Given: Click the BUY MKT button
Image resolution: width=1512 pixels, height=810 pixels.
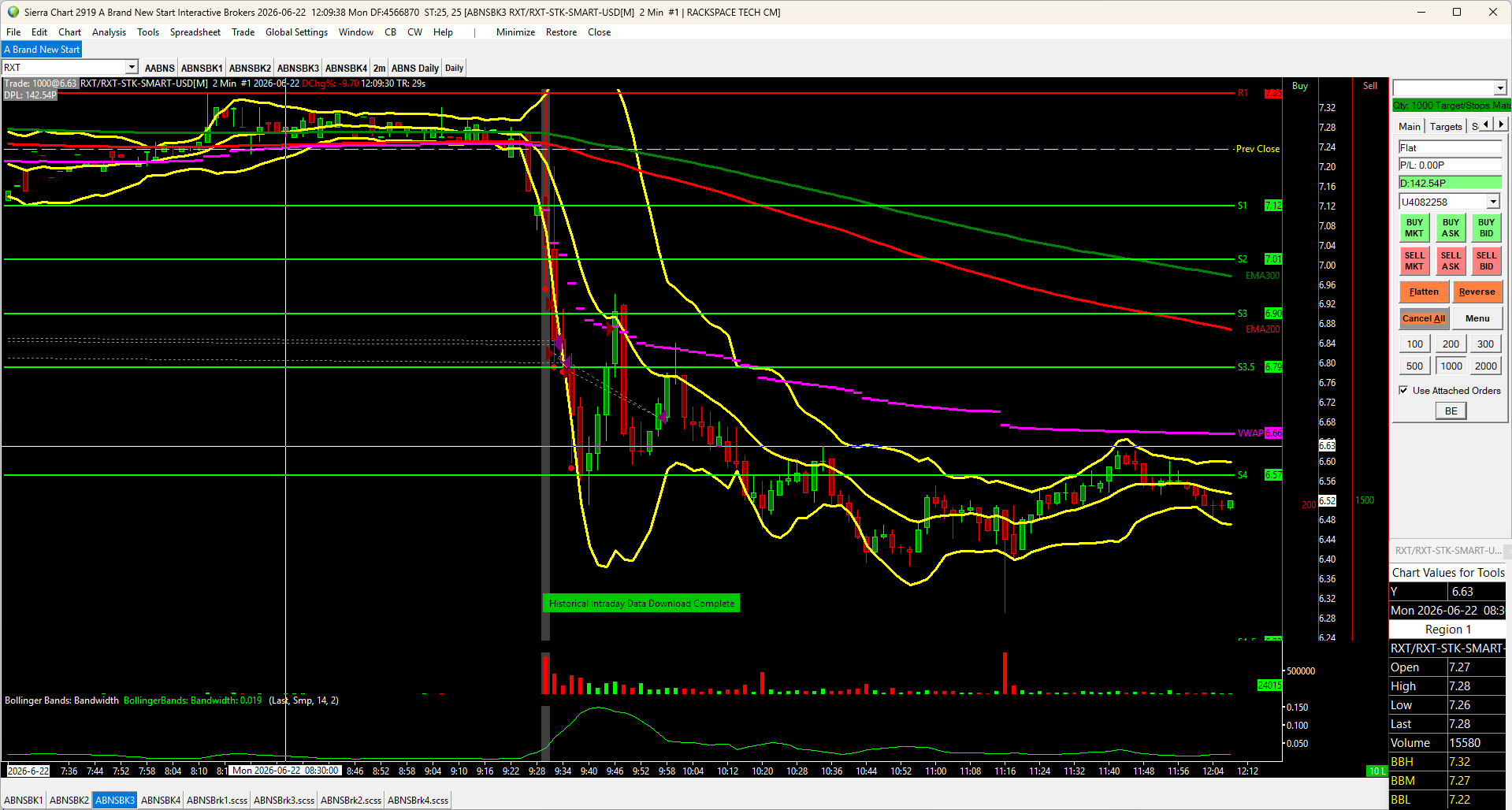Looking at the screenshot, I should [x=1414, y=228].
